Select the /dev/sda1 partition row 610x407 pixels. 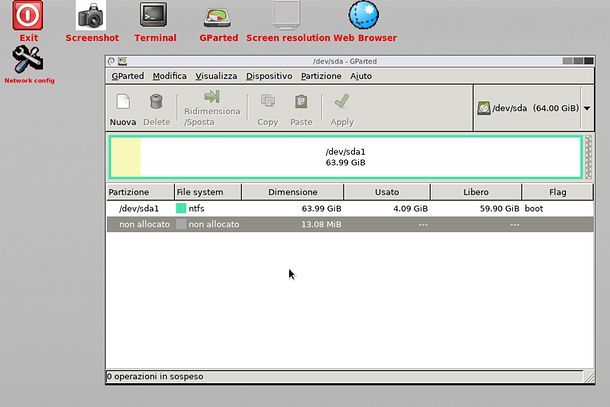coord(350,209)
